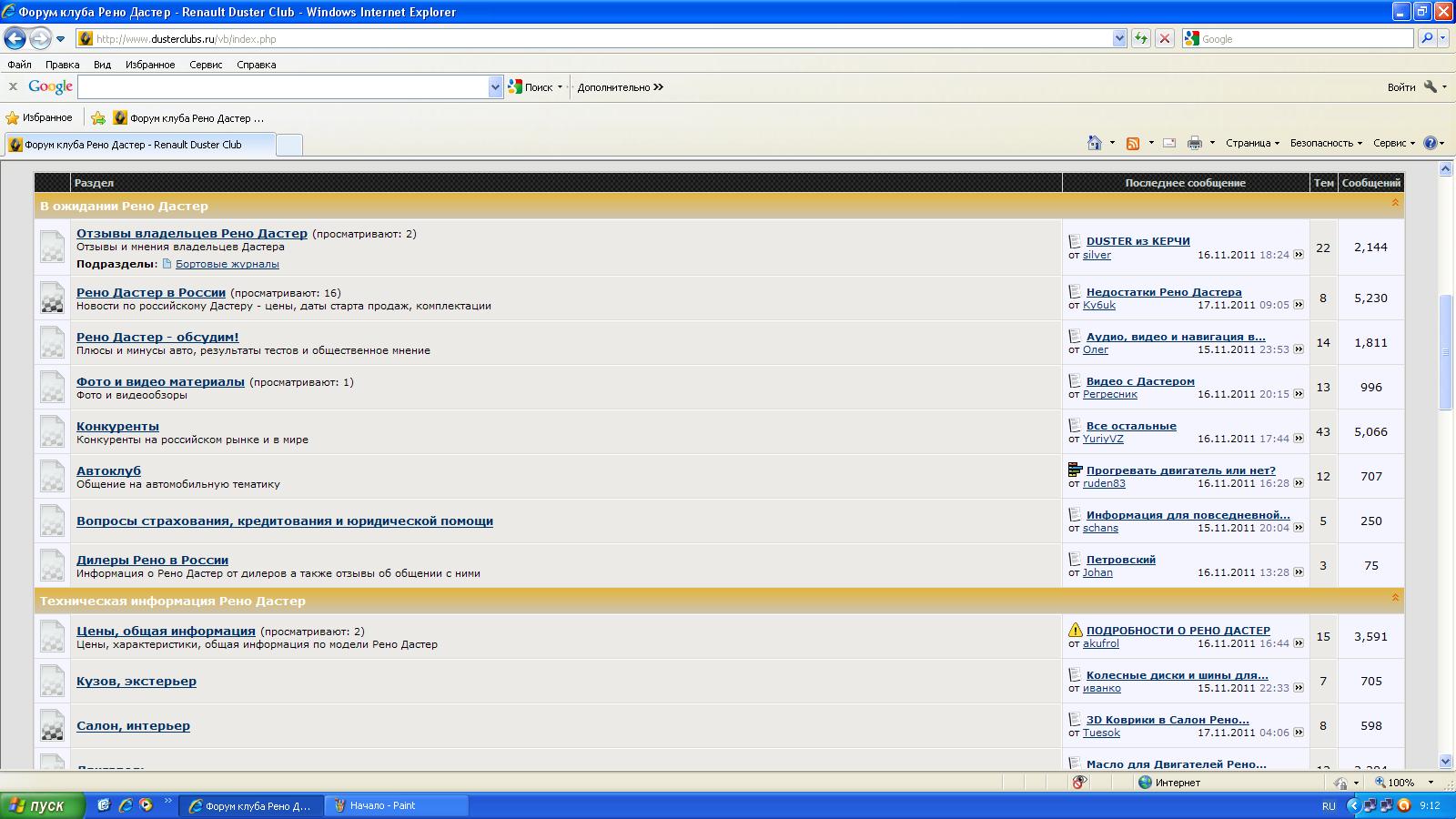Click the Print icon in the command bar
The width and height of the screenshot is (1456, 819).
(1195, 143)
